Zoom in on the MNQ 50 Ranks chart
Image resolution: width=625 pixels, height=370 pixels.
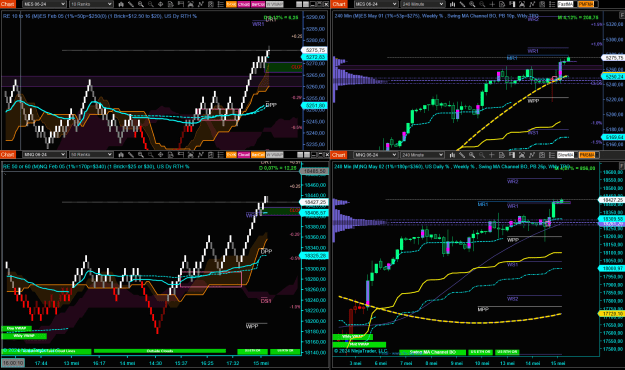141,154
